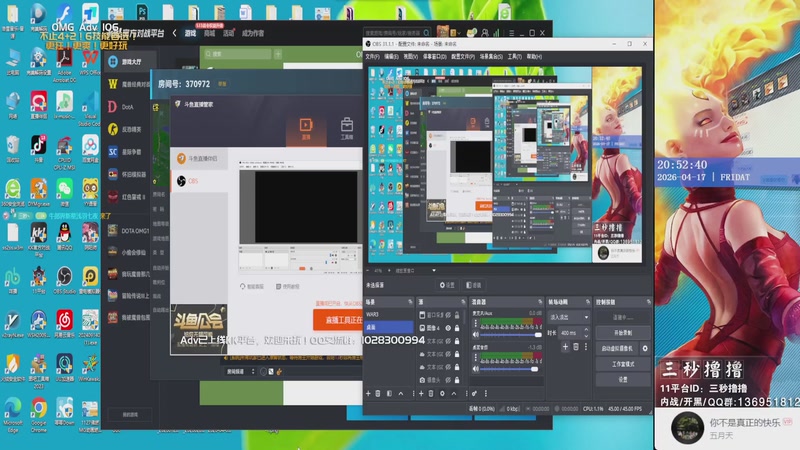Open scene filters icon below Scenes list
This screenshot has height=450, width=800.
[x=389, y=393]
